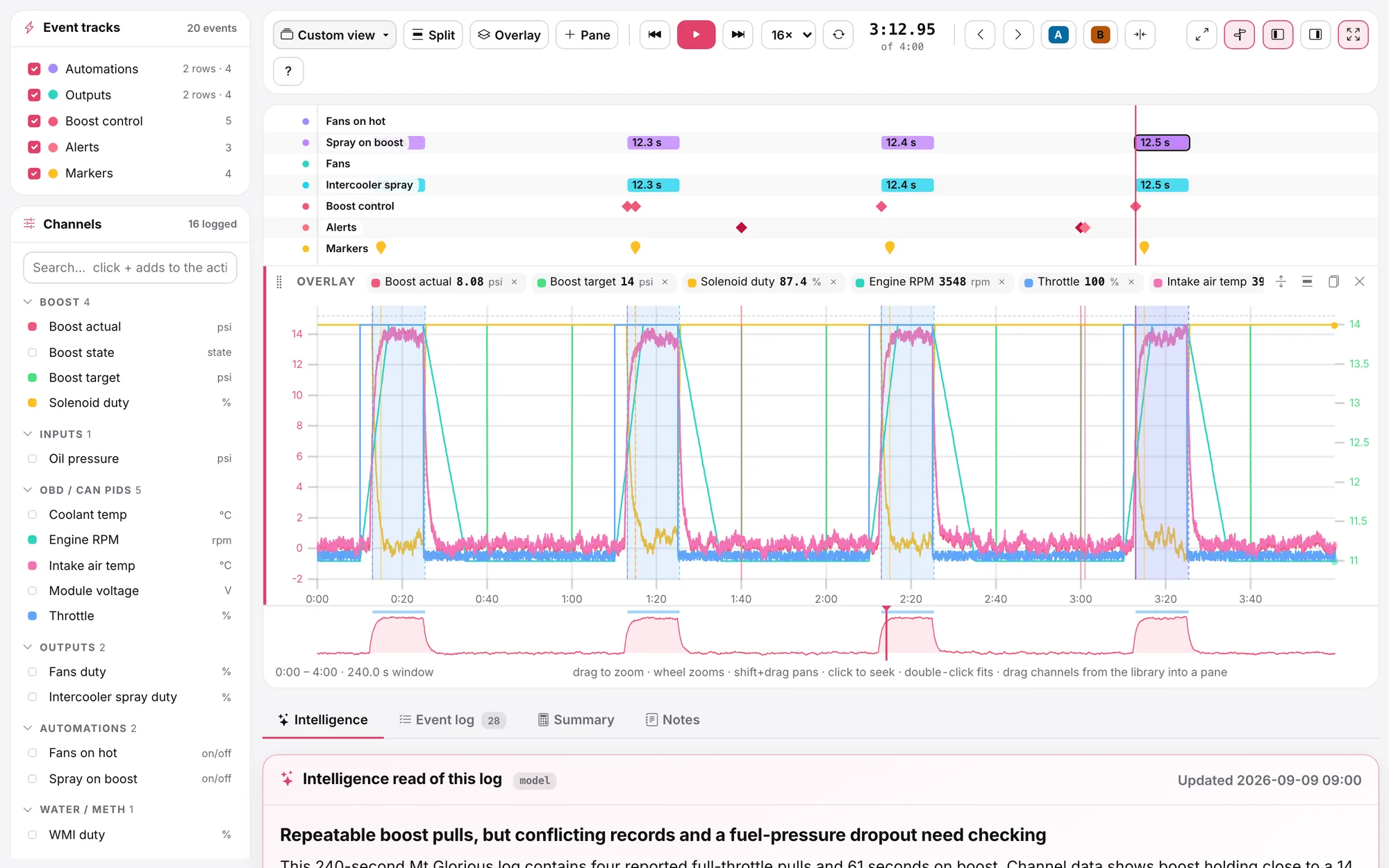The width and height of the screenshot is (1389, 868).
Task: Open Event log tab
Action: 453,720
